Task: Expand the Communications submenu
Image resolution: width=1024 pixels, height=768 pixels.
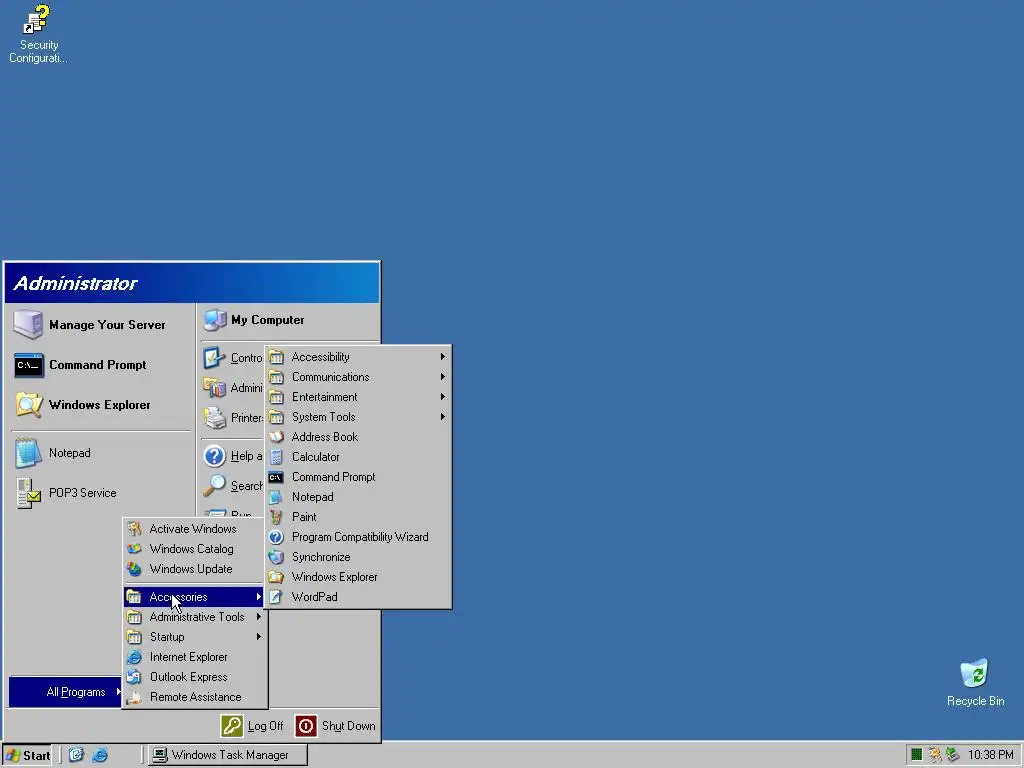Action: point(358,377)
